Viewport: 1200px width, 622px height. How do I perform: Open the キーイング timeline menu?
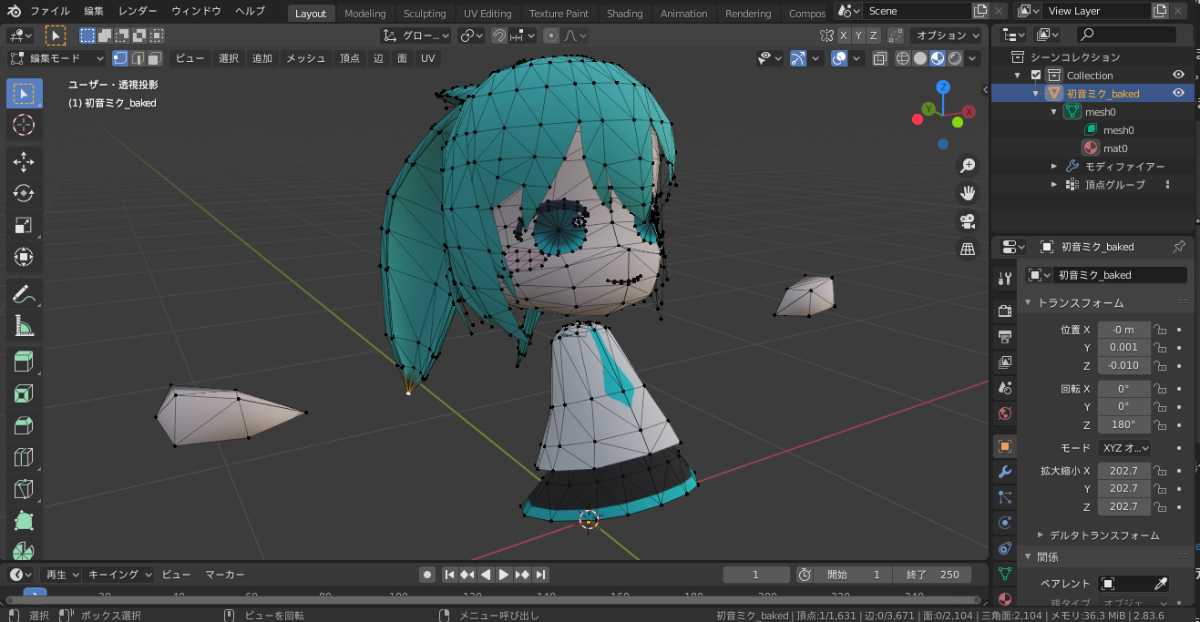click(120, 574)
